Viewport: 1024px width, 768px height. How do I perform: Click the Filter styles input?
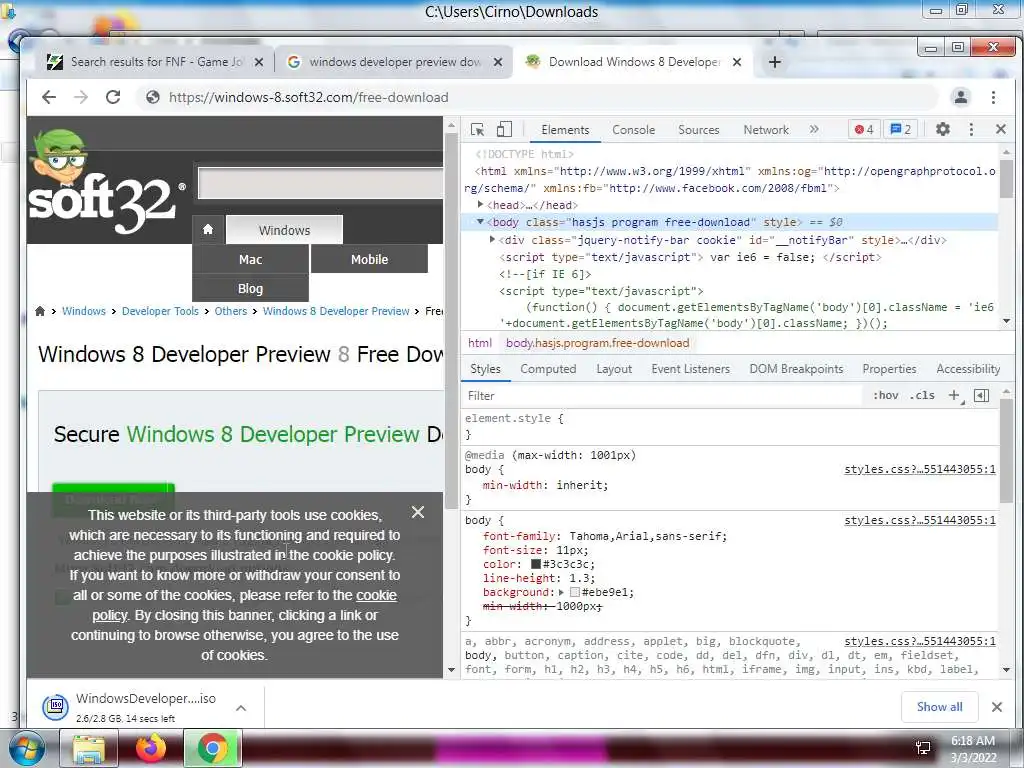pyautogui.click(x=663, y=396)
